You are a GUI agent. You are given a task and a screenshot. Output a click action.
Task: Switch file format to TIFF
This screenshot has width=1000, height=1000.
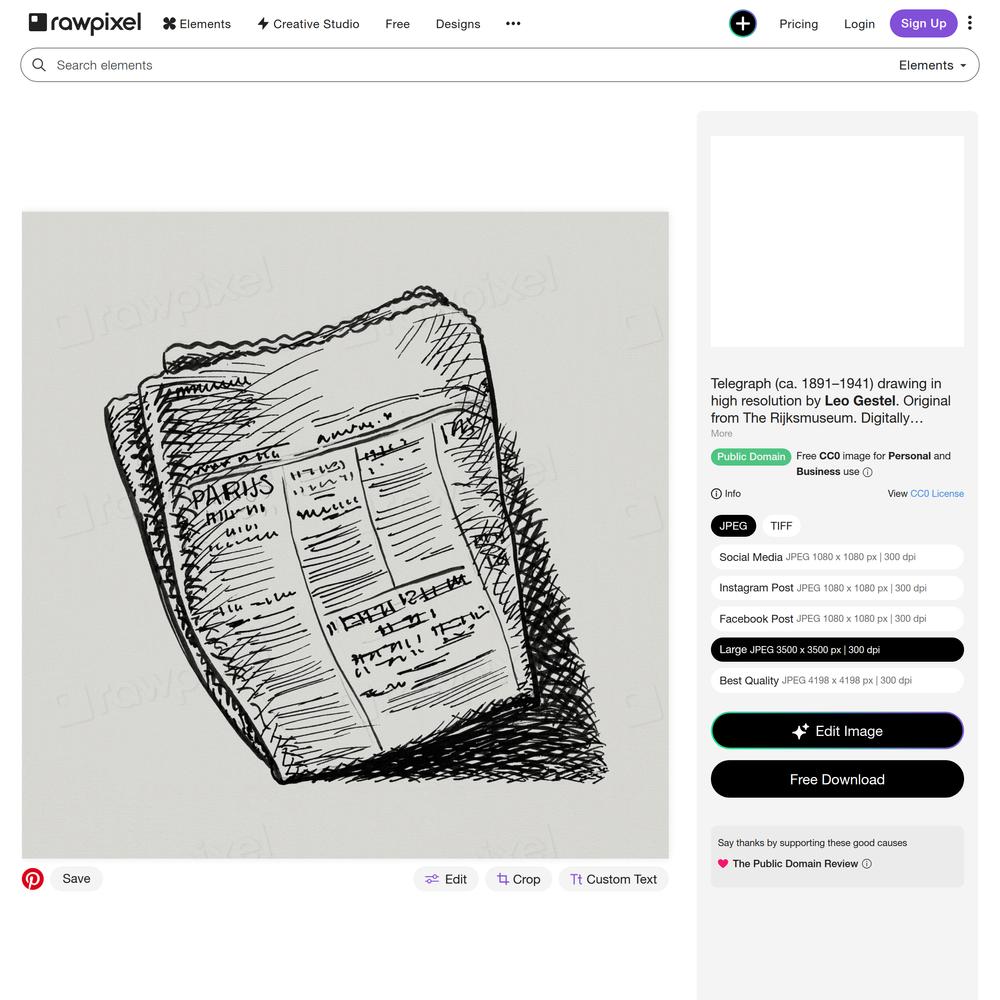(781, 526)
